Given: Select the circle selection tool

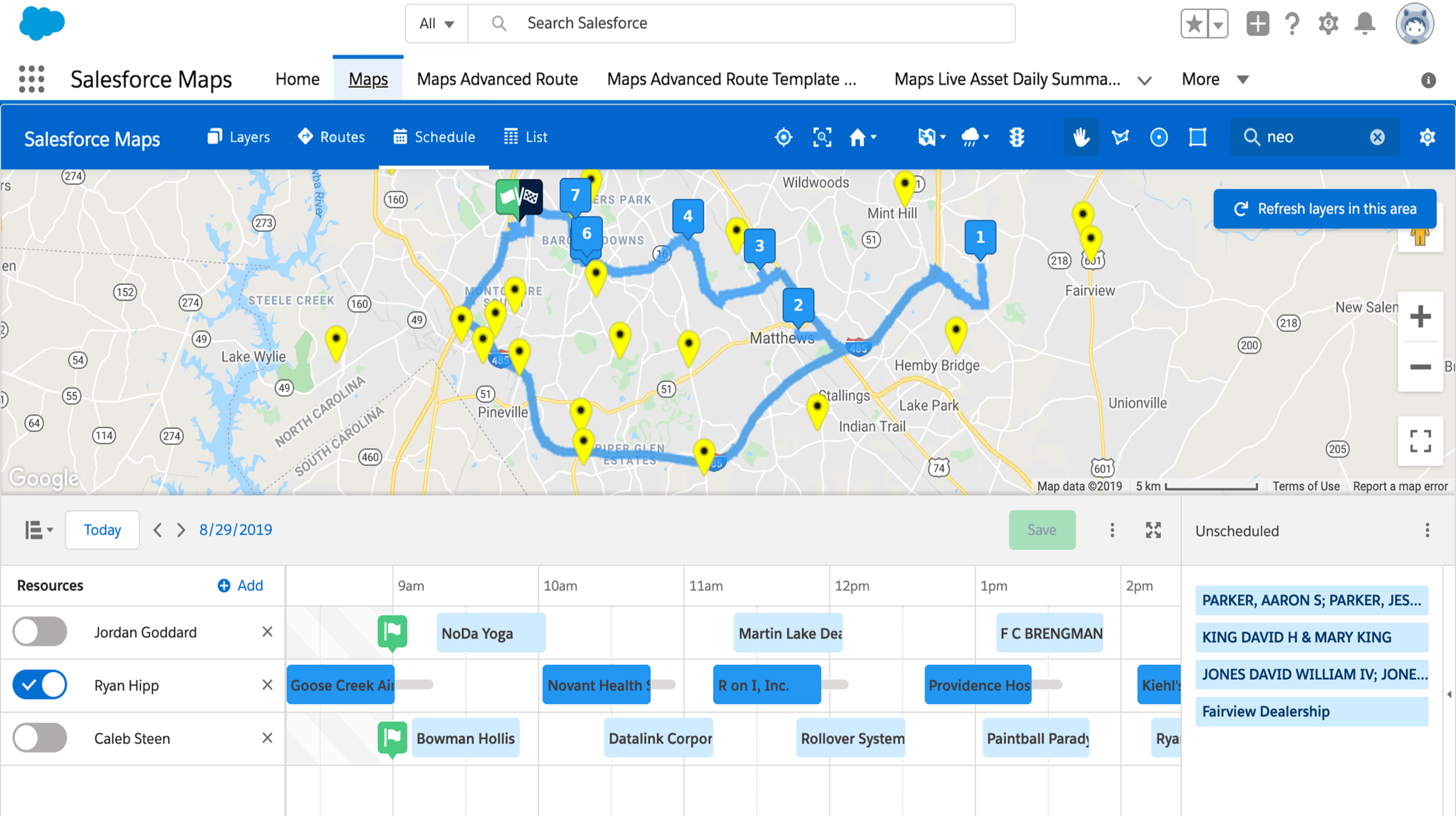Looking at the screenshot, I should [x=1159, y=137].
